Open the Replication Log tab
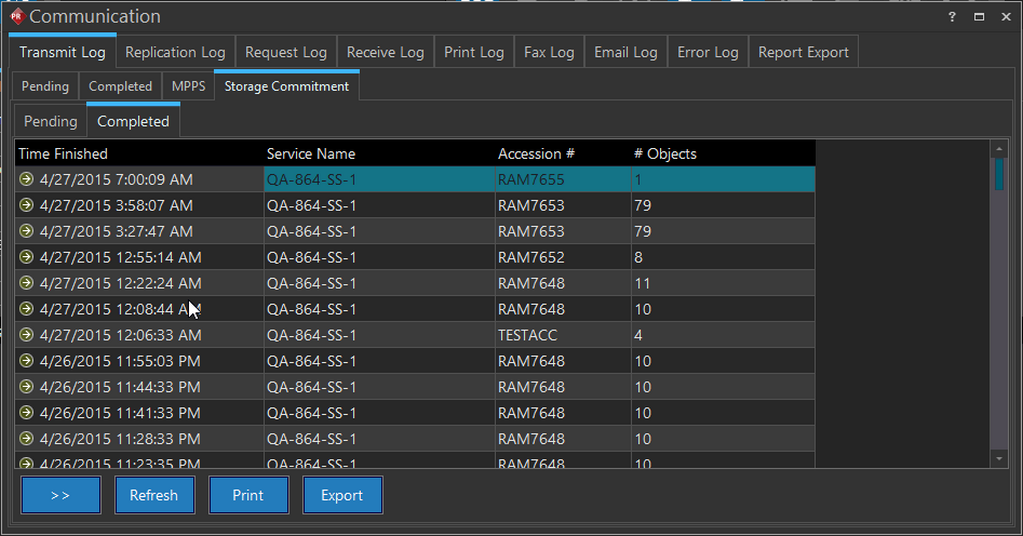The height and width of the screenshot is (536, 1023). (x=175, y=52)
